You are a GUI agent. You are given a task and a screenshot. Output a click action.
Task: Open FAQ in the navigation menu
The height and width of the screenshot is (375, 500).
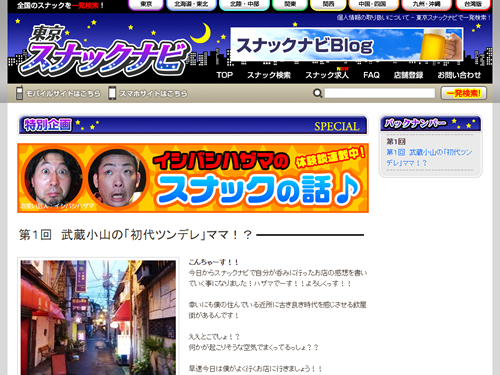point(371,75)
